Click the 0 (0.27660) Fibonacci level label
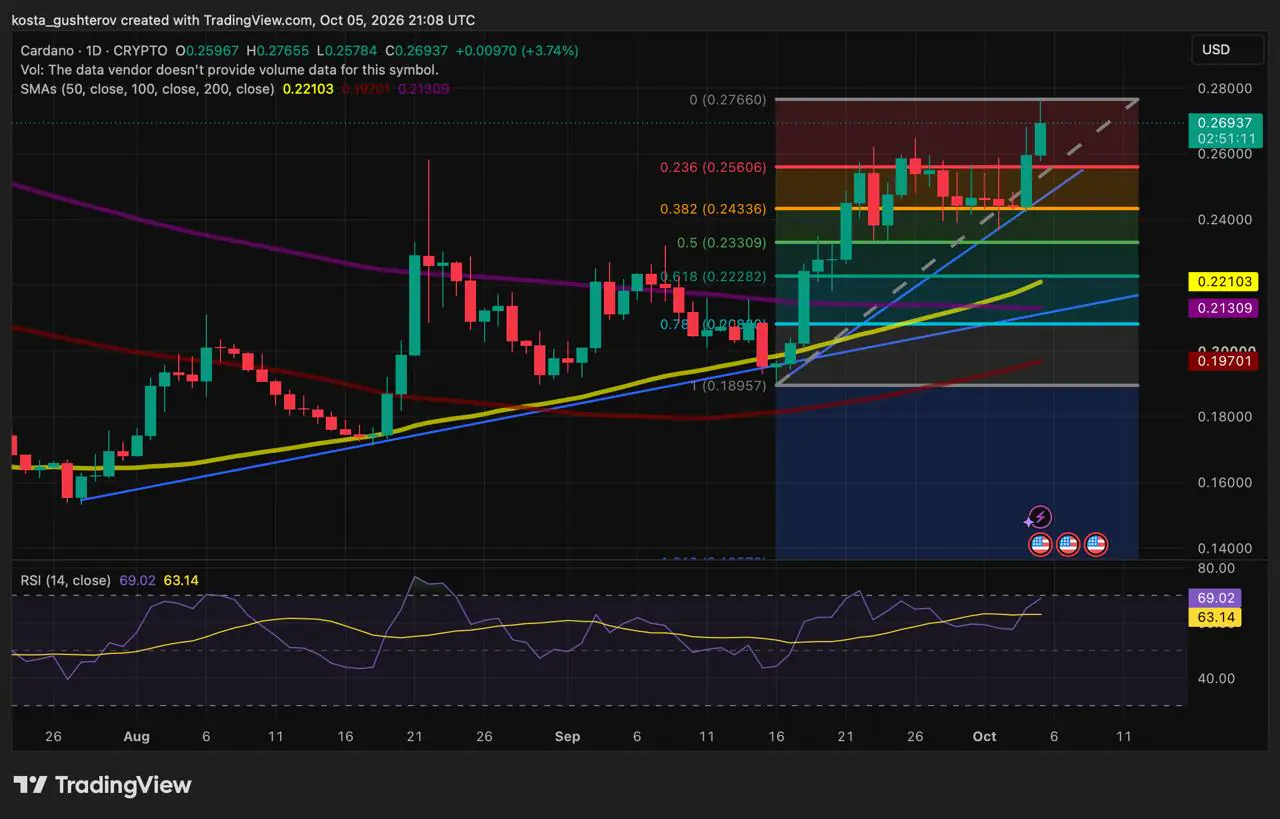The width and height of the screenshot is (1280, 819). point(727,100)
